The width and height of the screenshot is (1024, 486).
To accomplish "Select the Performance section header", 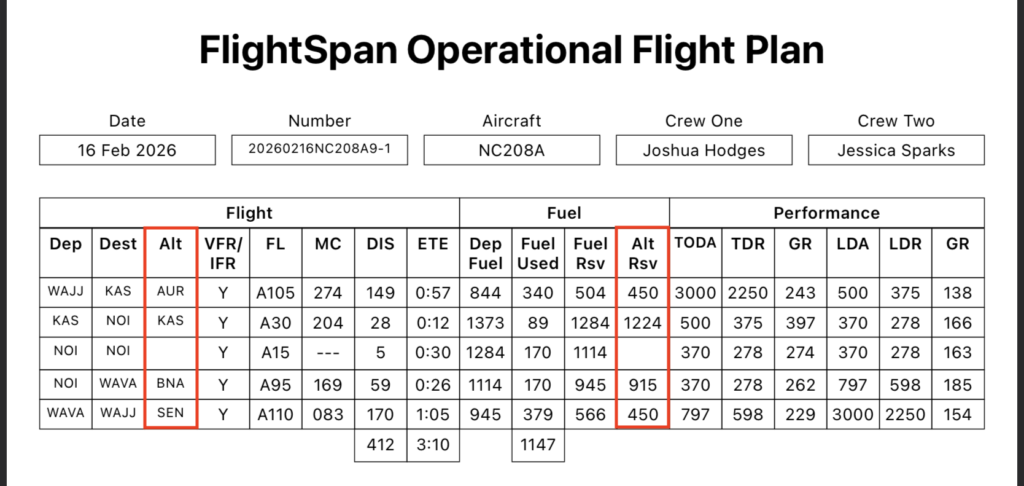I will (x=826, y=213).
